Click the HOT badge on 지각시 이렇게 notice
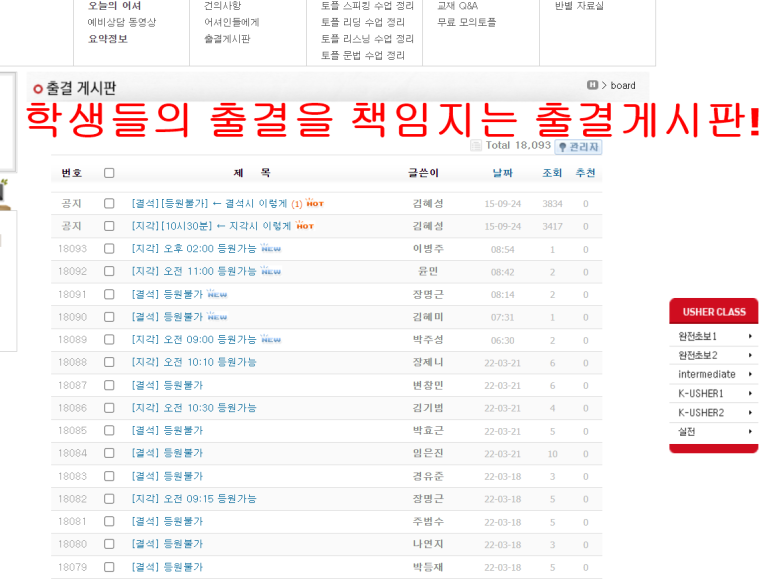Image resolution: width=773 pixels, height=584 pixels. (x=305, y=226)
